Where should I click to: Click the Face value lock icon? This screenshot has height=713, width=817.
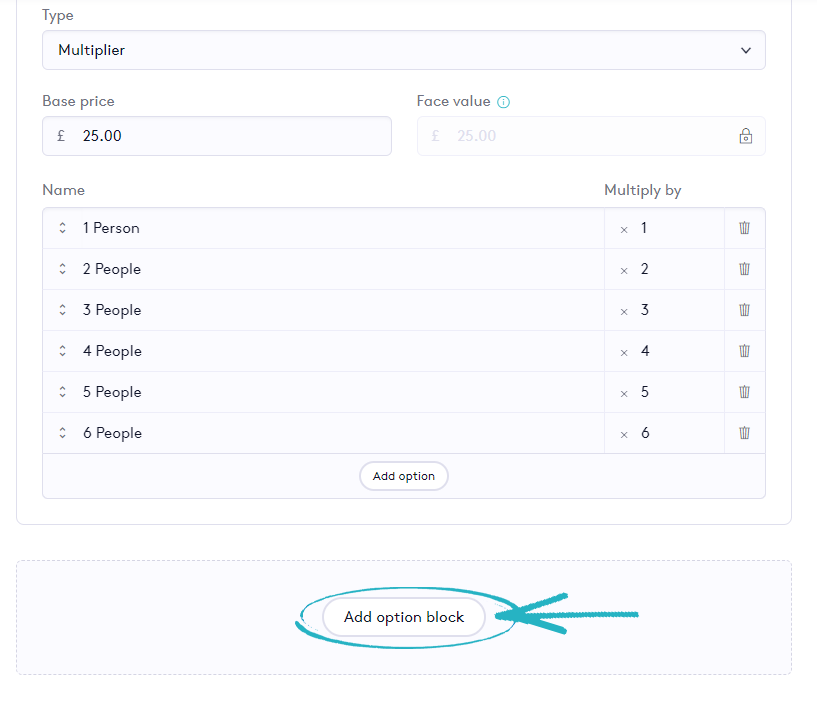click(x=745, y=136)
